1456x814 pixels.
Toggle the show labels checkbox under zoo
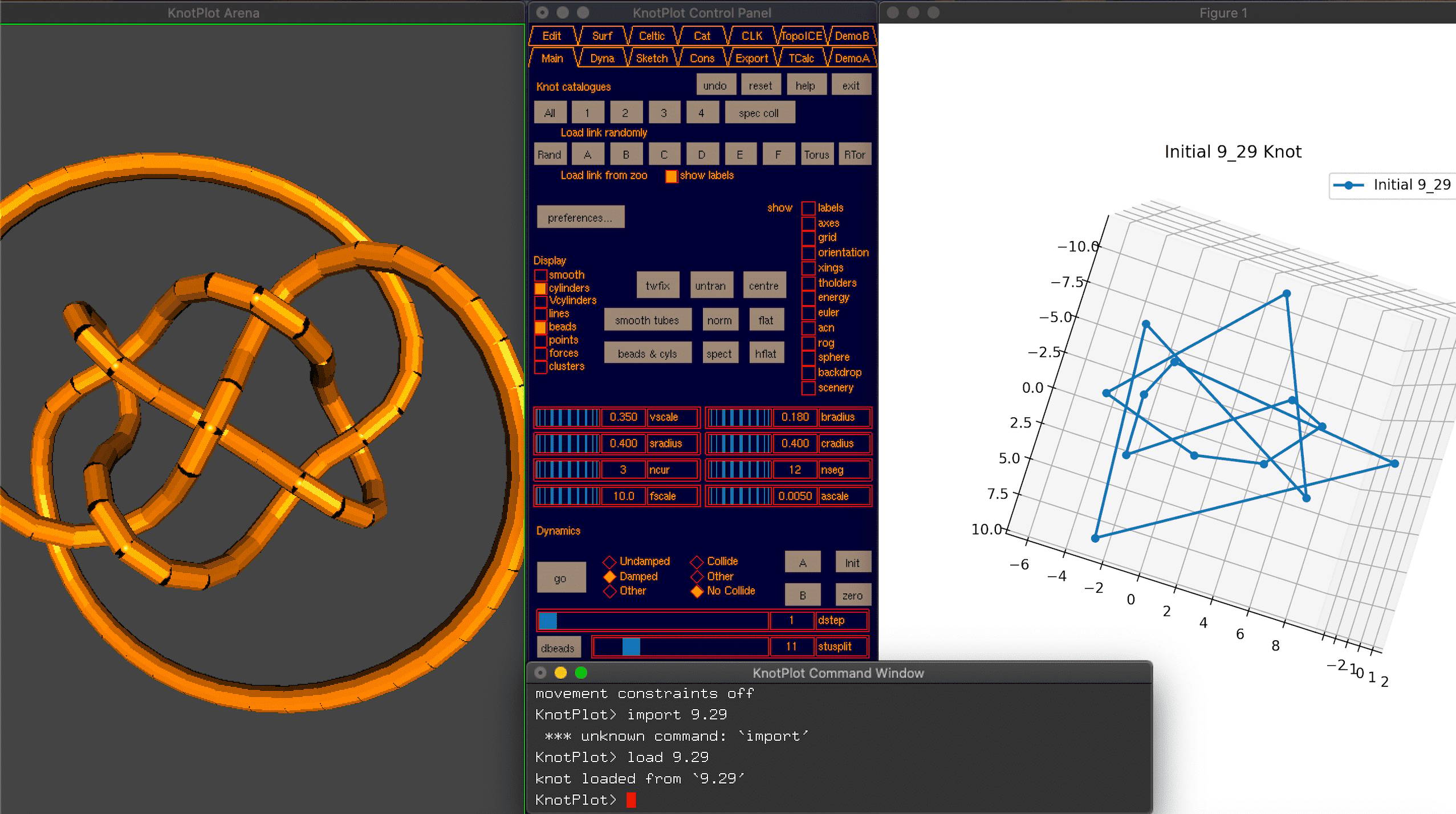[672, 176]
